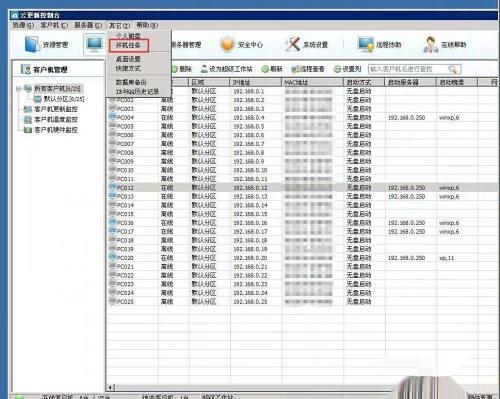Click the 删除 toolbar button
The image size is (500, 399).
point(182,69)
